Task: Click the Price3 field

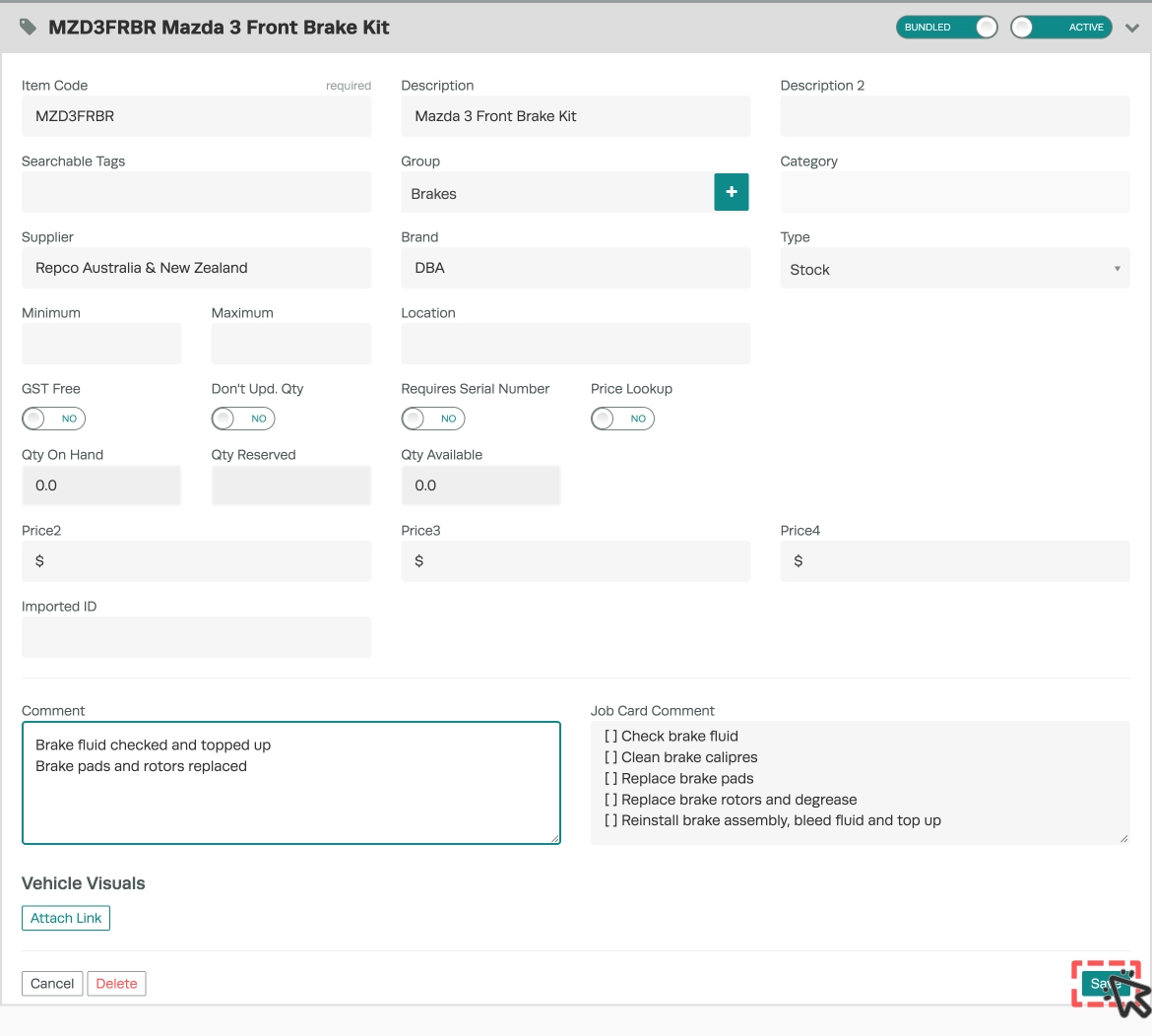Action: [575, 561]
